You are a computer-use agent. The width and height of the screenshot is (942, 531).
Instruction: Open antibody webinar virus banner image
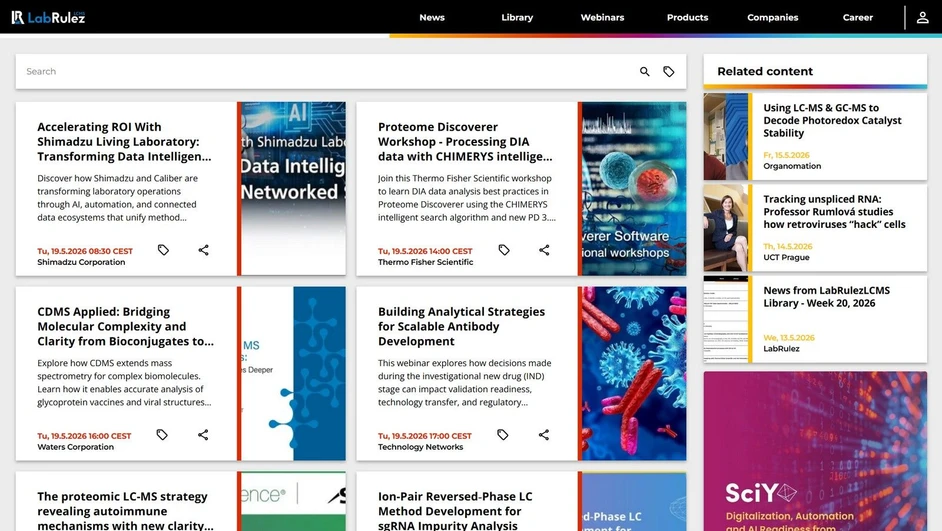click(x=634, y=374)
